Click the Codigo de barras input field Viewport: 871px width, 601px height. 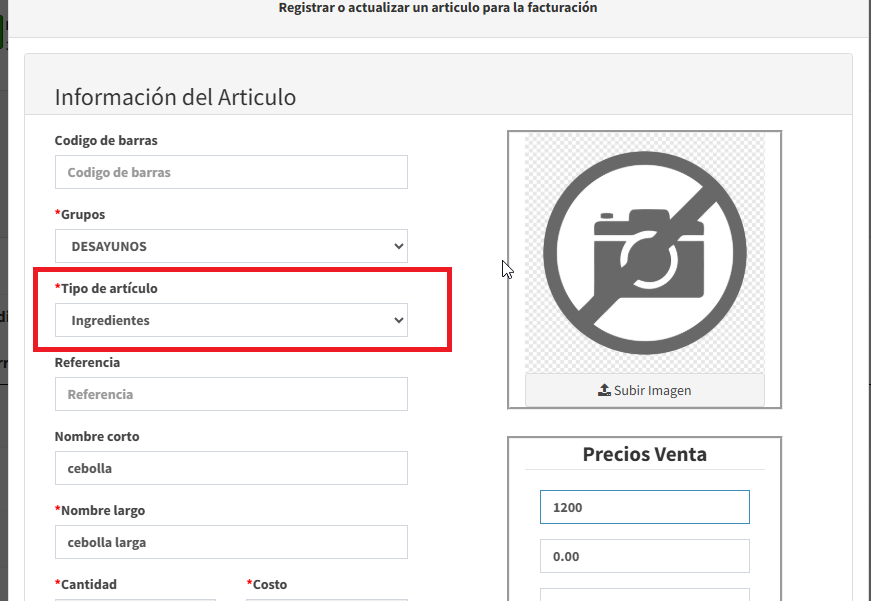coord(231,172)
